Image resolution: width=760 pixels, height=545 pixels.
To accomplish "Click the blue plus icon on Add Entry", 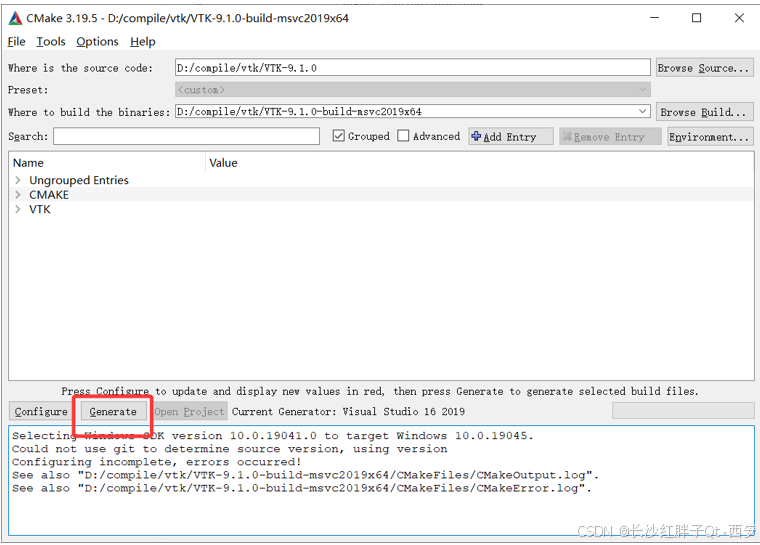I will tap(476, 136).
